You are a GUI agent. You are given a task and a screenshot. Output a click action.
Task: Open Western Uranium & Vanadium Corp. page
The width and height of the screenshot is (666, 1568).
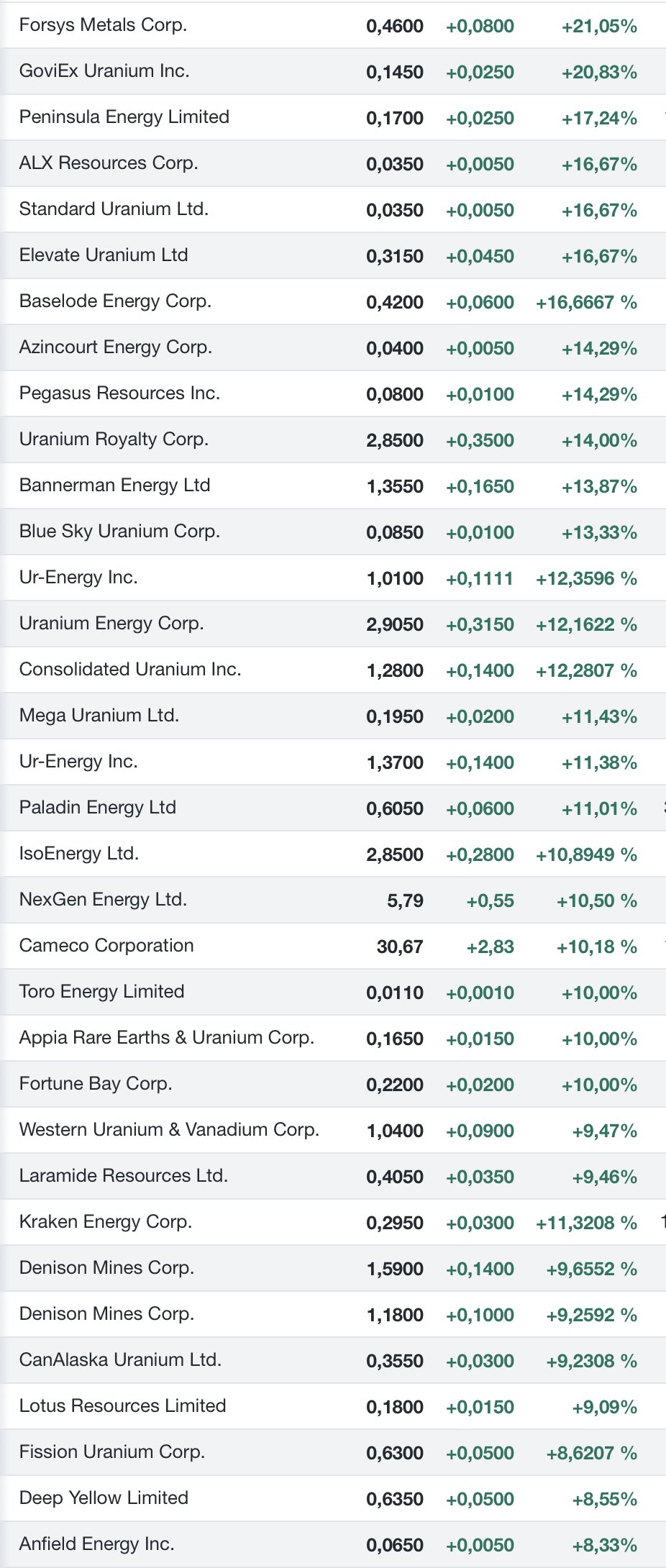[x=169, y=1130]
